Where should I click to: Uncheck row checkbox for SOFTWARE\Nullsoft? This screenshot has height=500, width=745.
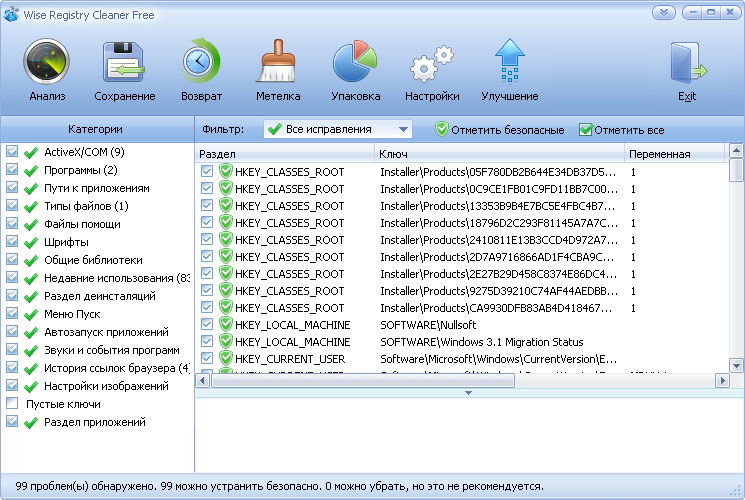coord(207,325)
